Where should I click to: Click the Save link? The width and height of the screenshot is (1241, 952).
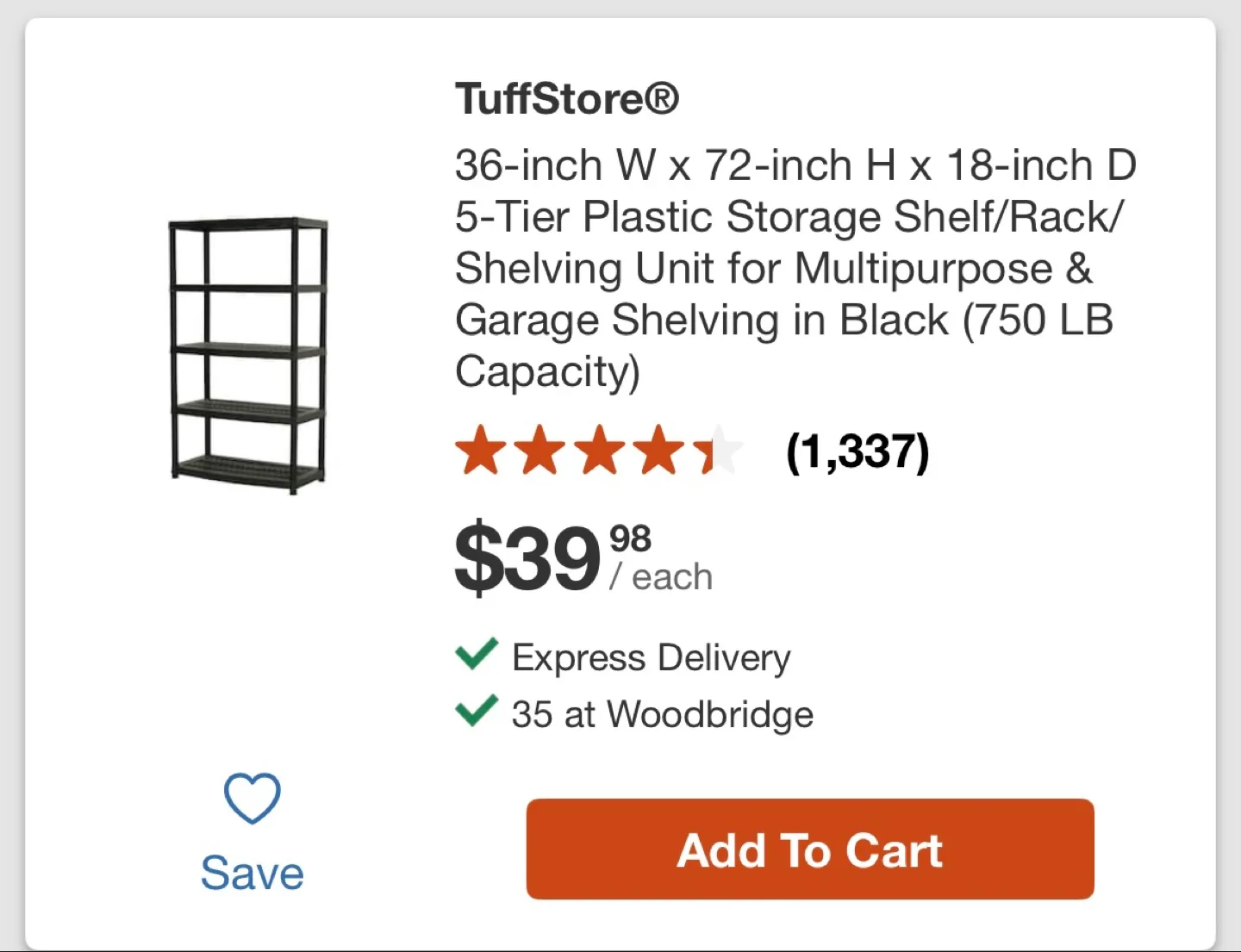pos(251,873)
